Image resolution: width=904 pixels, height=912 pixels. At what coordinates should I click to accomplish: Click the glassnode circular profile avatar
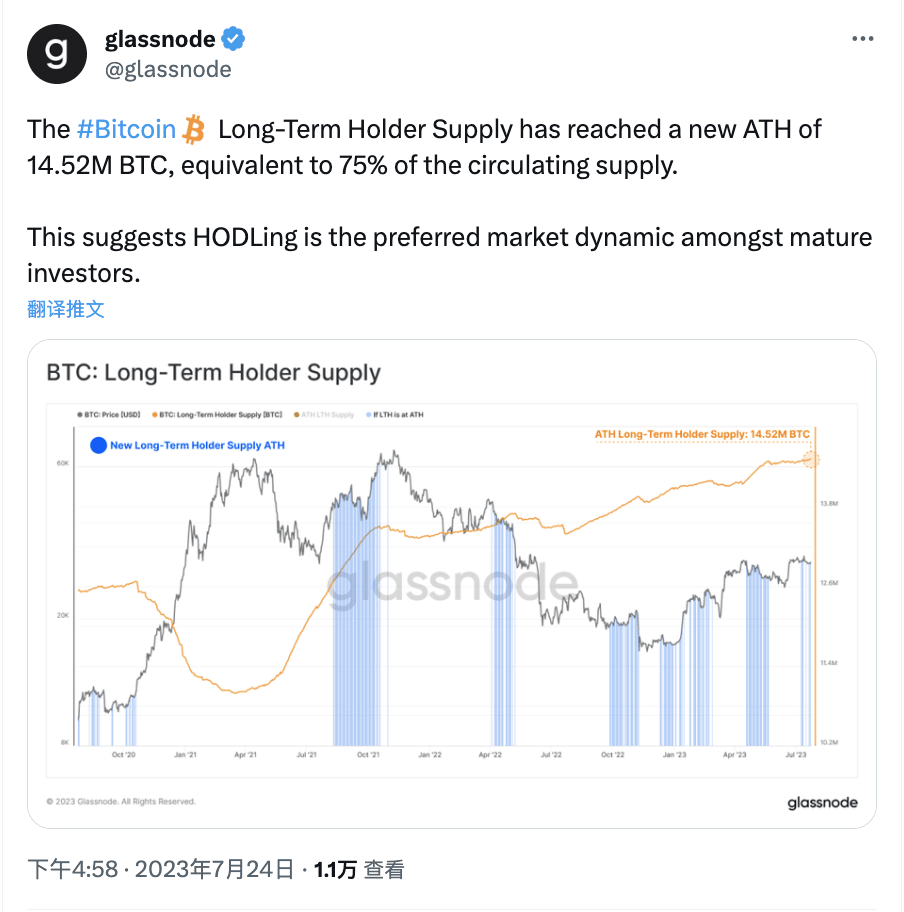(x=57, y=54)
